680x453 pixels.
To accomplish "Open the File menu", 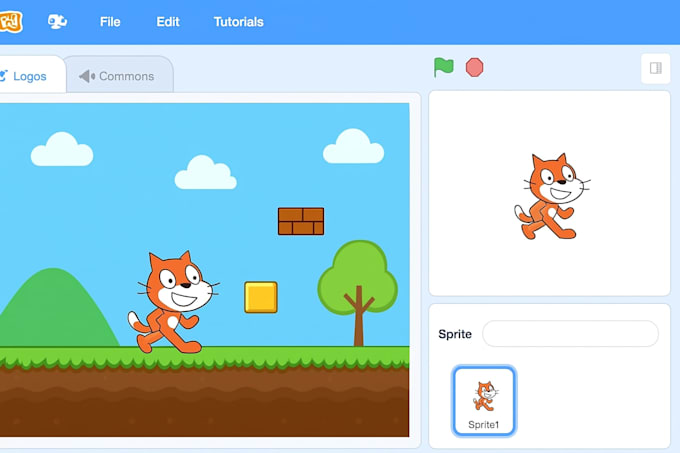I will pyautogui.click(x=110, y=22).
